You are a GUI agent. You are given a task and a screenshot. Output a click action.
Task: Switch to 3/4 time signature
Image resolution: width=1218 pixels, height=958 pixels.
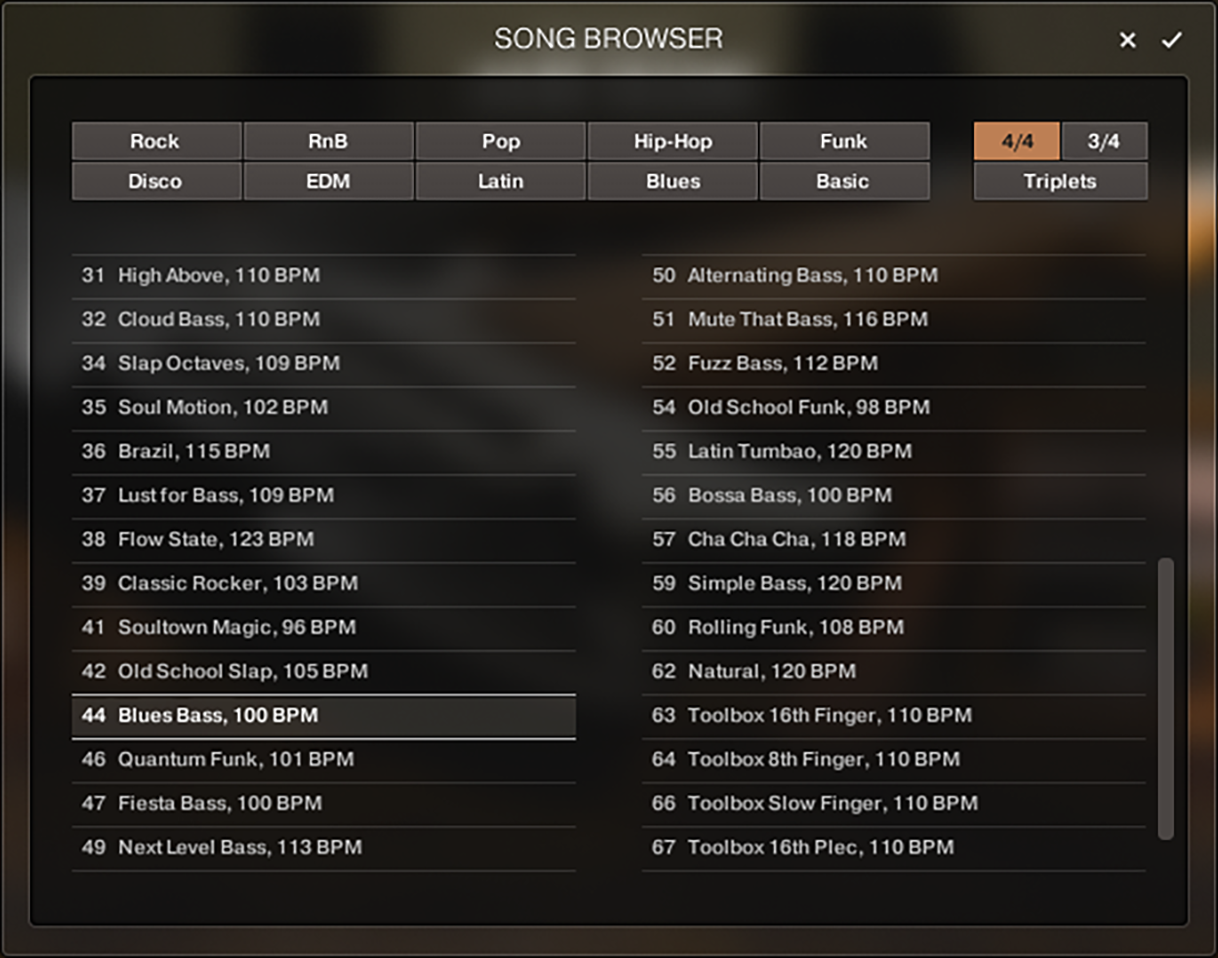click(x=1104, y=141)
